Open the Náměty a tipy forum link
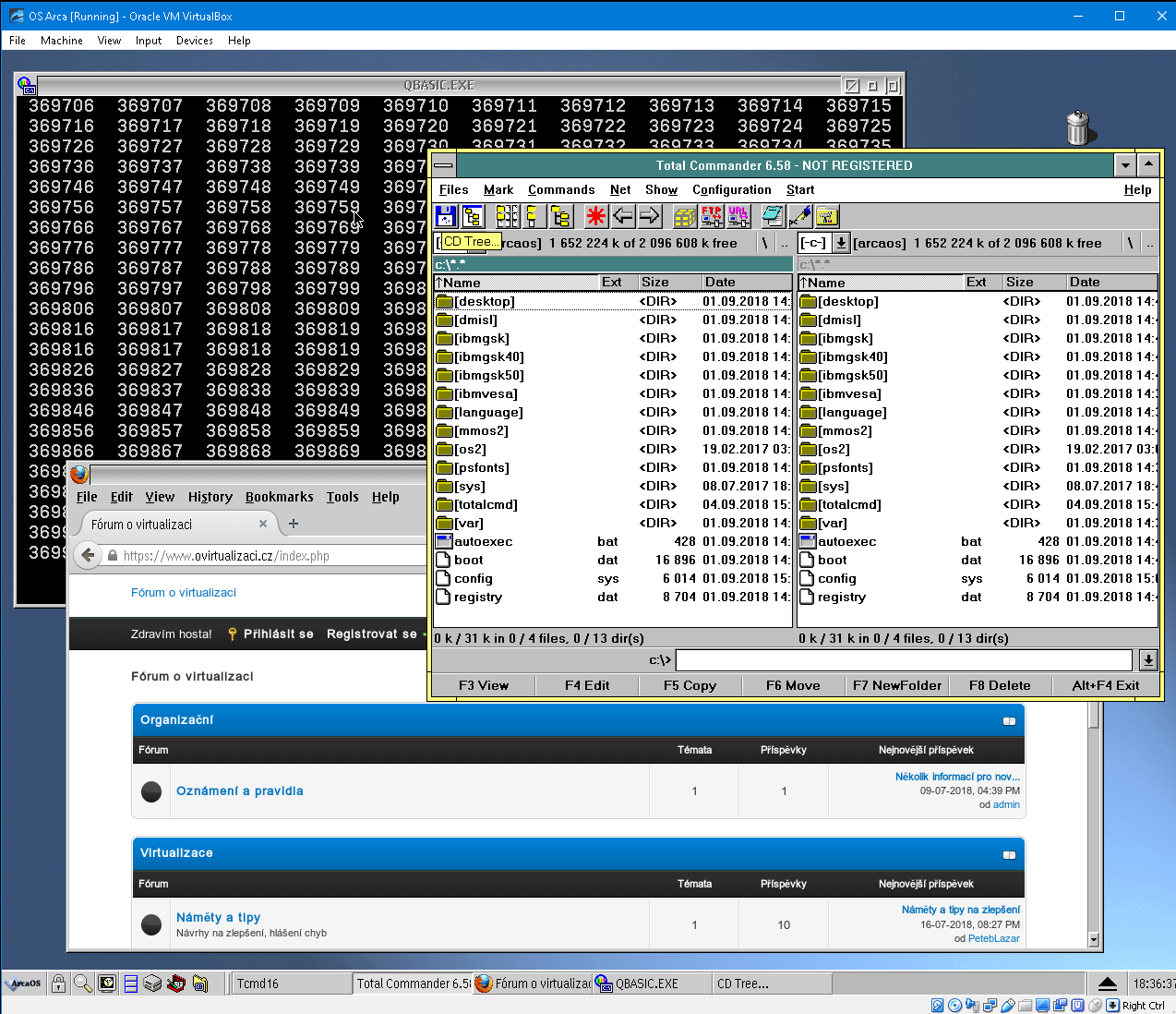Viewport: 1176px width, 1014px height. 219,917
